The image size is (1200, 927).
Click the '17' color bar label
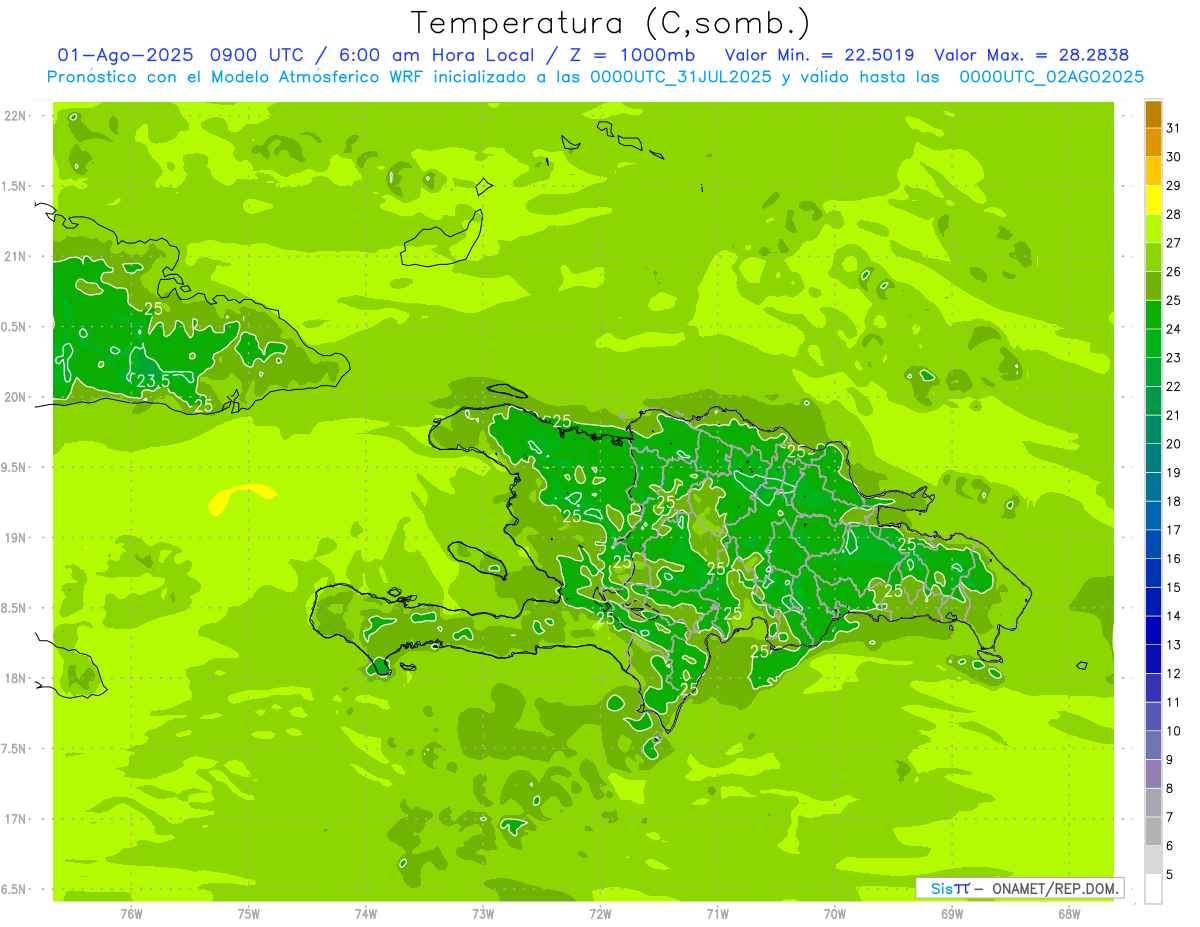point(1173,530)
